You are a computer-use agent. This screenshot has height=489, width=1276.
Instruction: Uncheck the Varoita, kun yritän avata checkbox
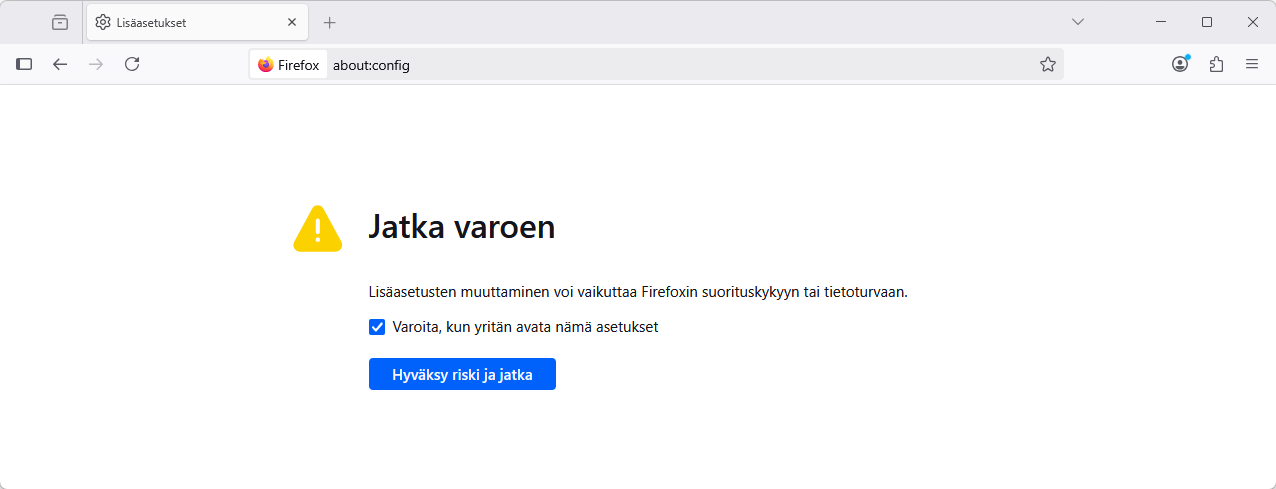click(x=377, y=327)
